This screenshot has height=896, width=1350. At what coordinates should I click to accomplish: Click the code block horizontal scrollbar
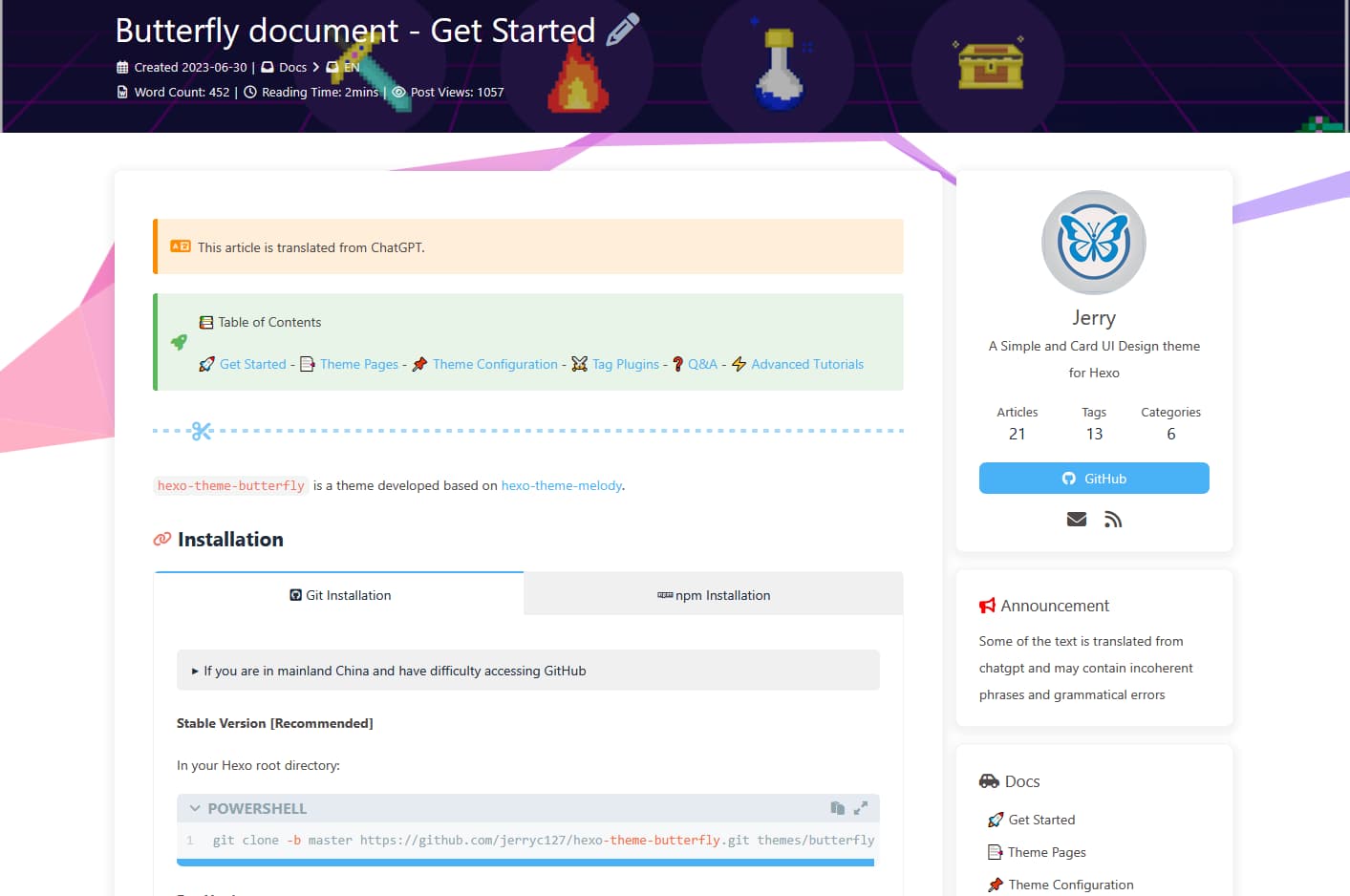tap(525, 863)
